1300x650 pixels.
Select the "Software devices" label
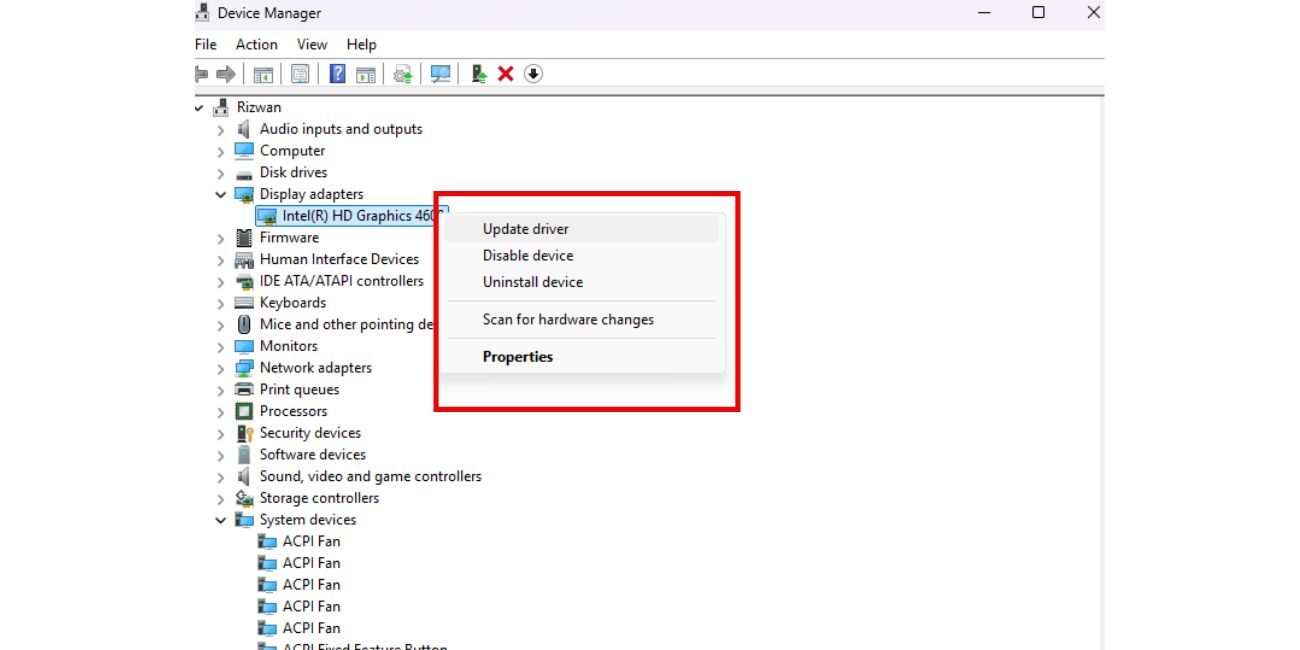click(x=312, y=455)
